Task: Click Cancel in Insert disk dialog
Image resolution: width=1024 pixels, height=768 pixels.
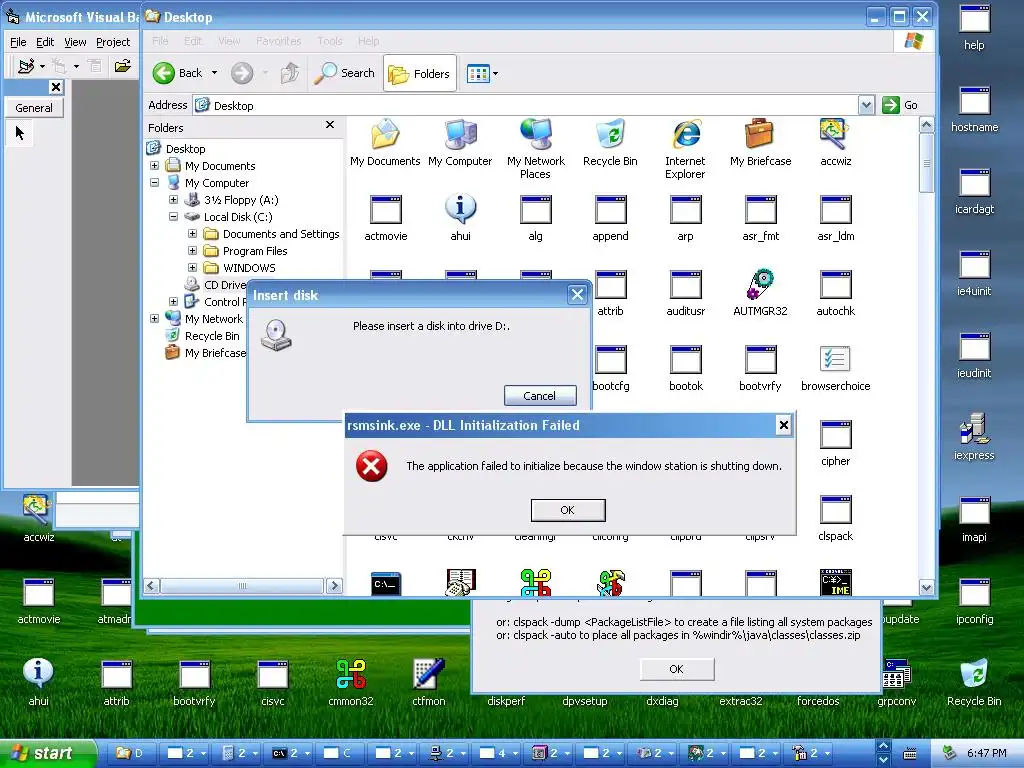Action: 540,396
